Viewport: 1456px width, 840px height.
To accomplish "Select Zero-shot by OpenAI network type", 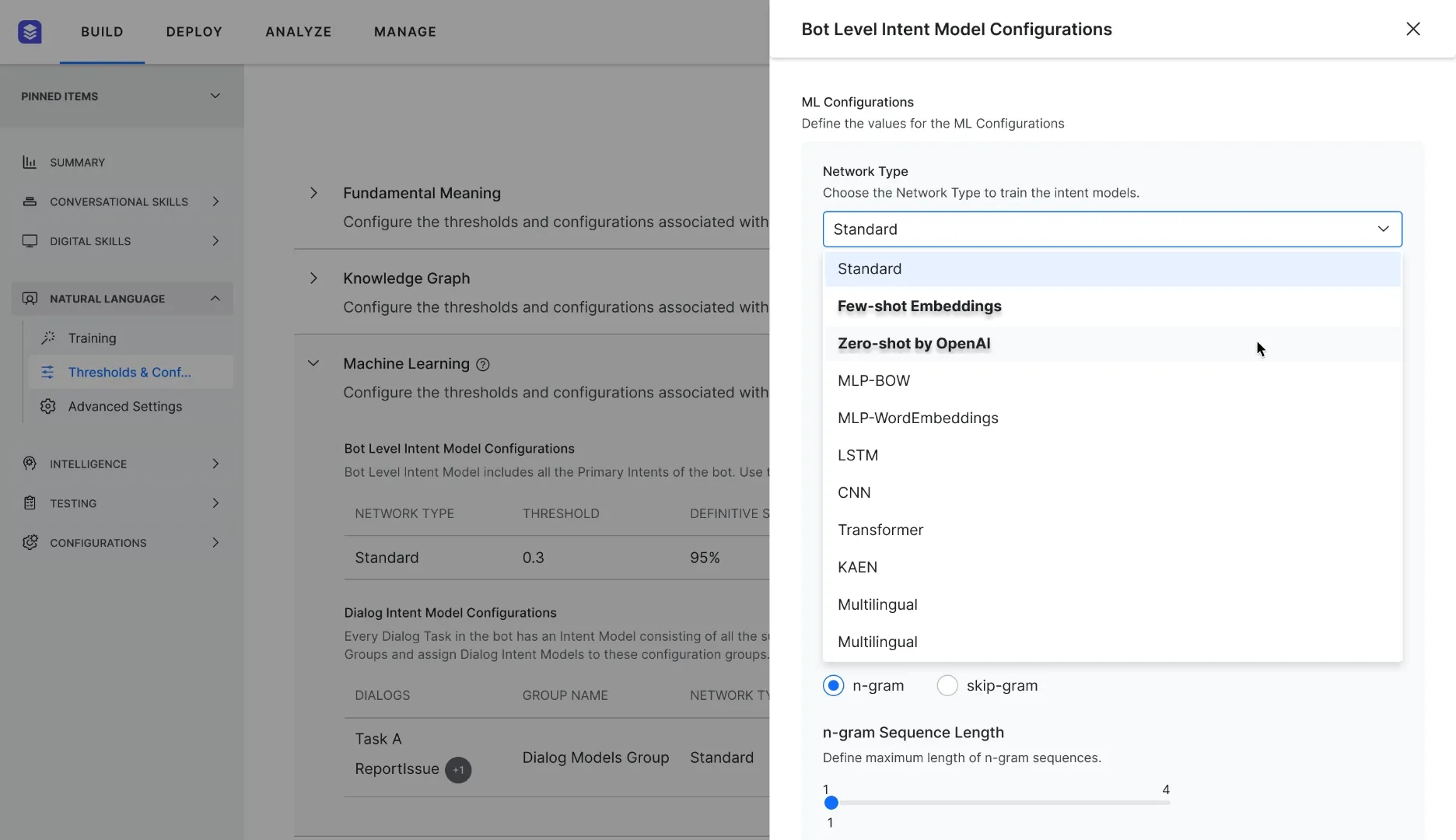I will tap(913, 343).
